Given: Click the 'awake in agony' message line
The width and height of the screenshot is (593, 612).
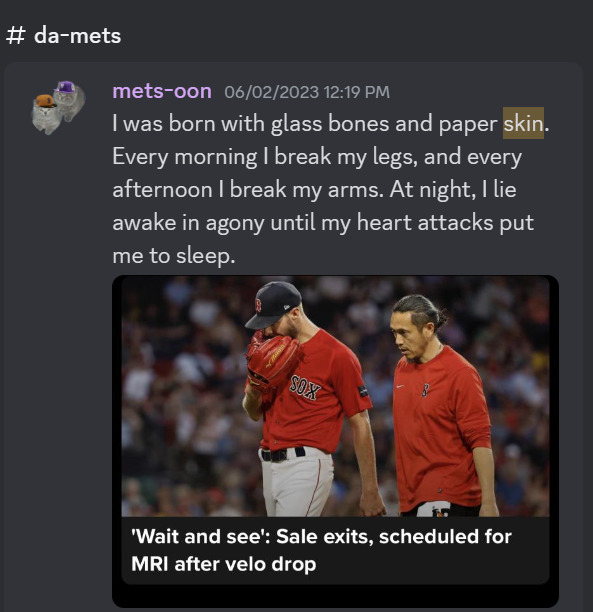Looking at the screenshot, I should pos(323,223).
